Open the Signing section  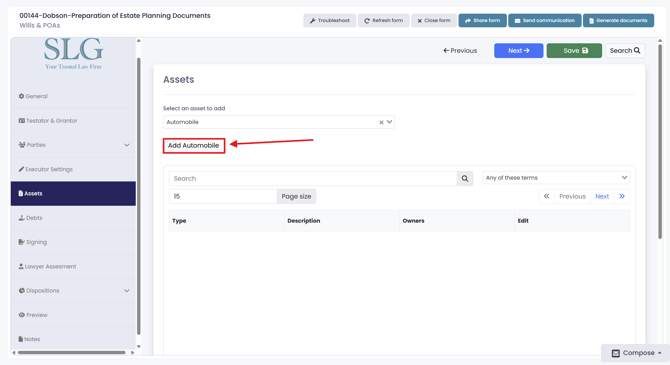(73, 242)
